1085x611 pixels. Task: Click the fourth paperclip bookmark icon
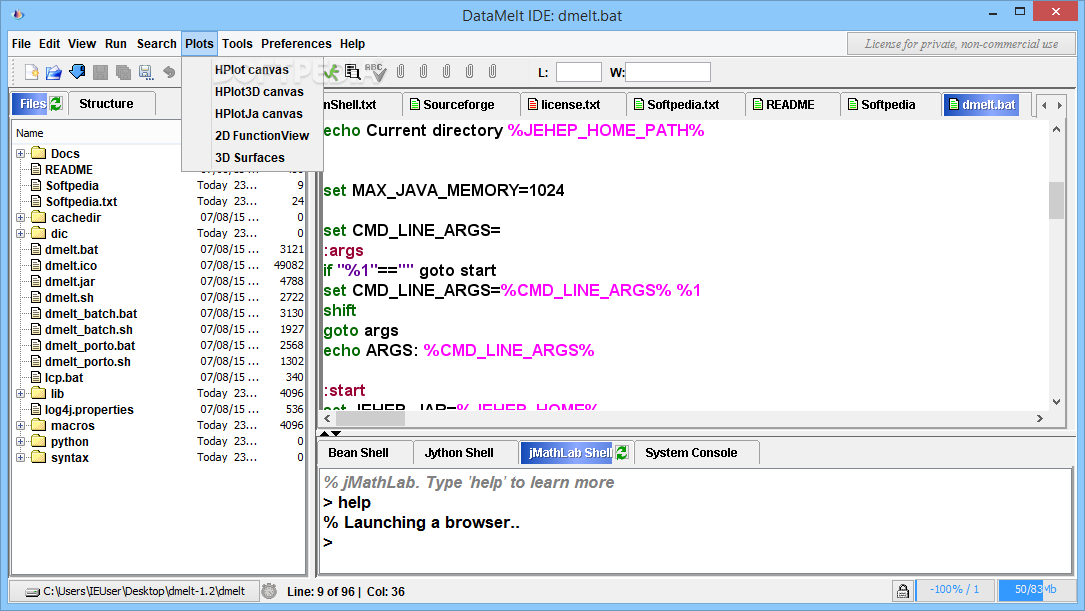pyautogui.click(x=469, y=71)
